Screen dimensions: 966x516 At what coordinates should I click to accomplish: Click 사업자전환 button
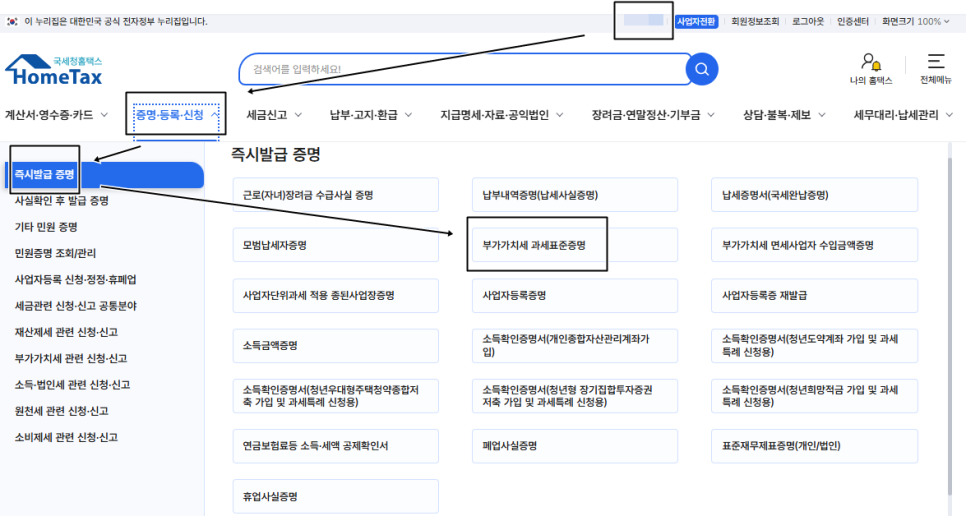[x=696, y=22]
